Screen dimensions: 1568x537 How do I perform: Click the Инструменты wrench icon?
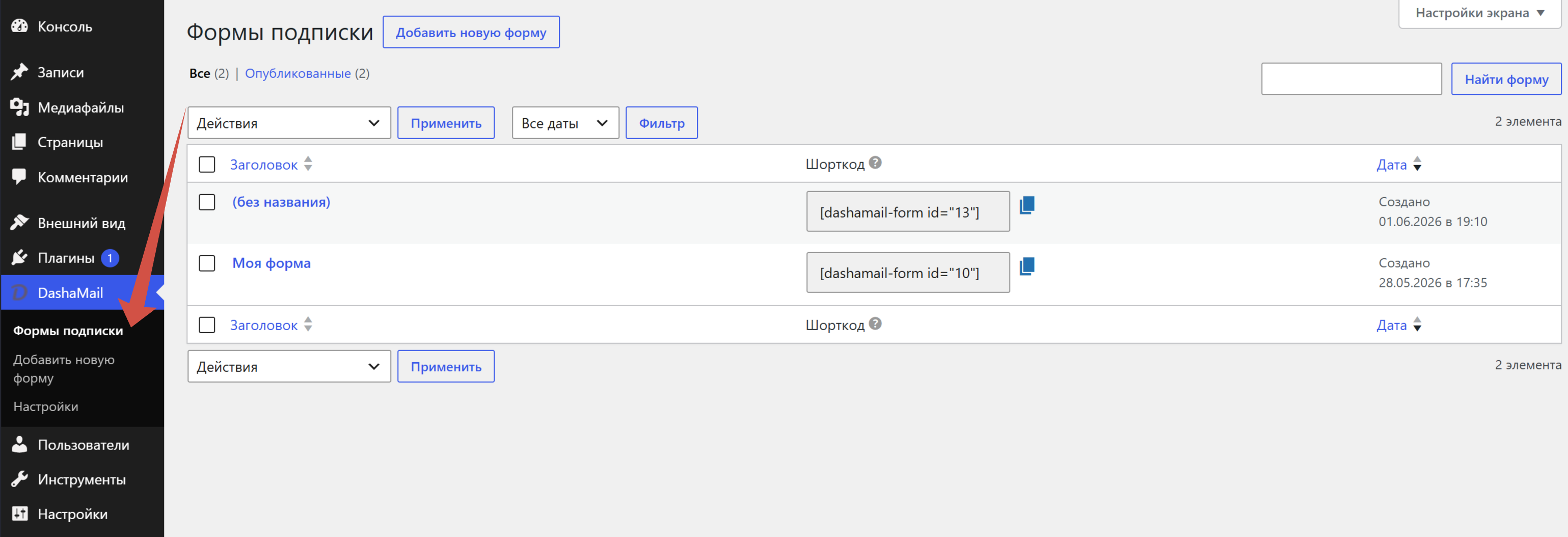point(19,479)
